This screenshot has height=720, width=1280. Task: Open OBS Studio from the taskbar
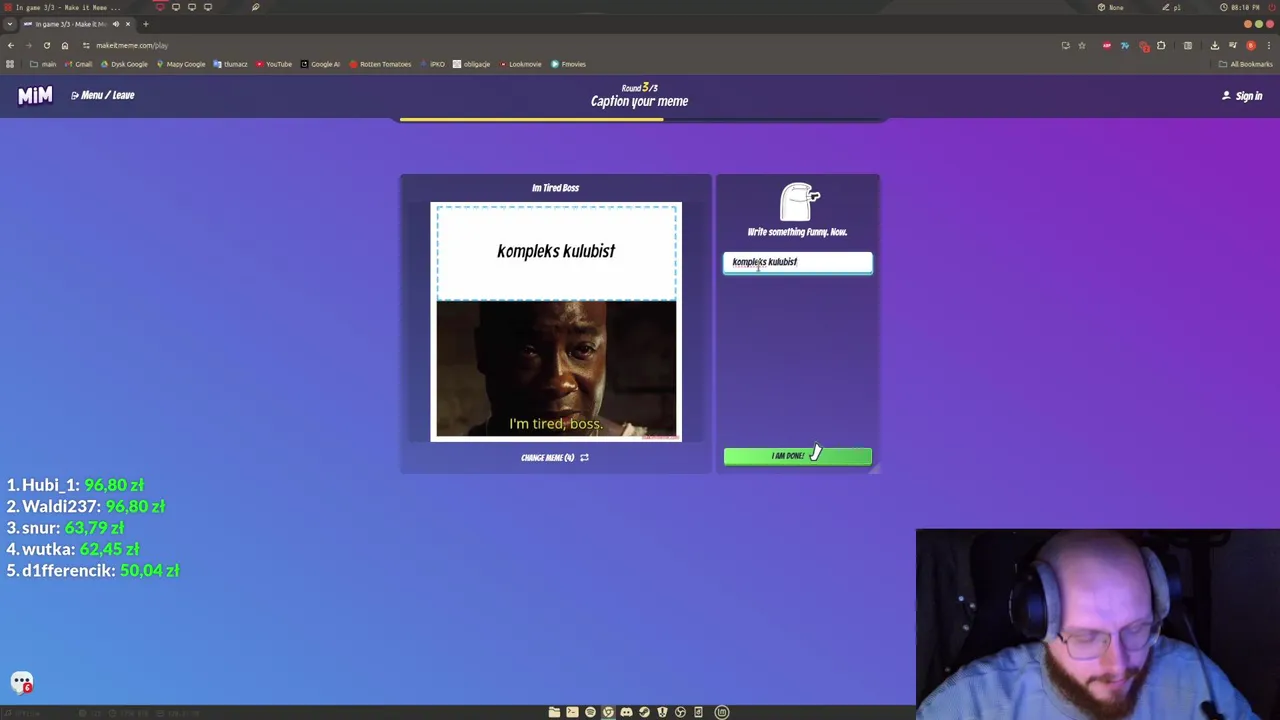click(x=680, y=712)
